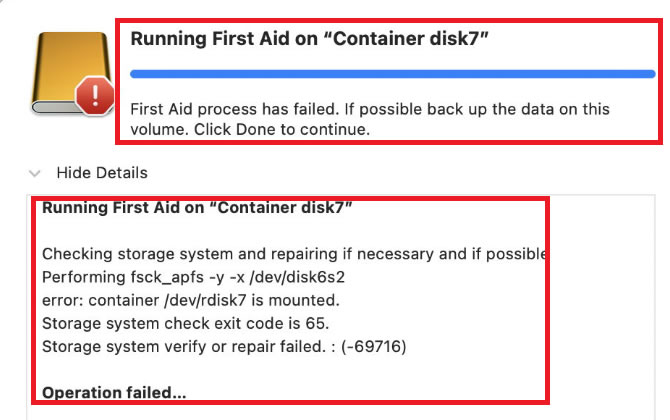
Task: Click the 'Click Done to continue' text
Action: 282,129
